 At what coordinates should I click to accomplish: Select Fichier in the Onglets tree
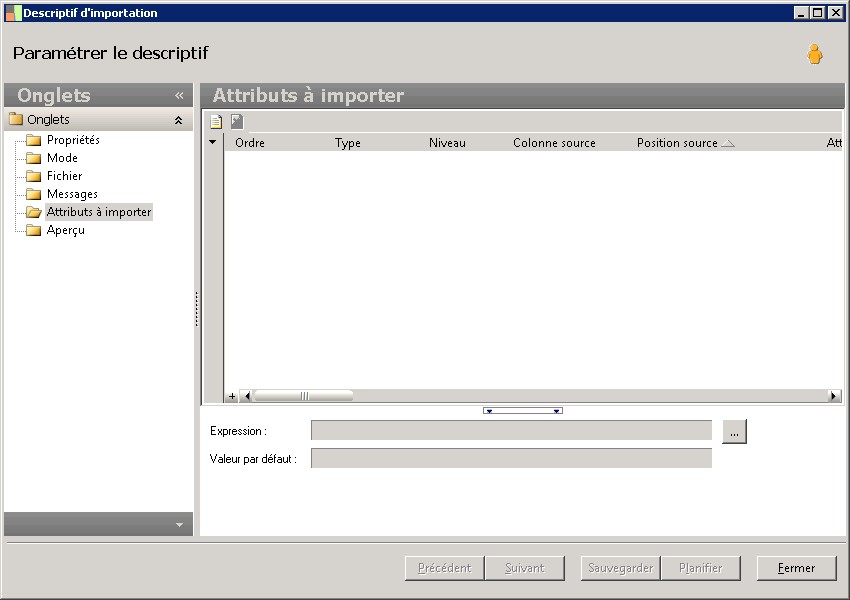(65, 176)
